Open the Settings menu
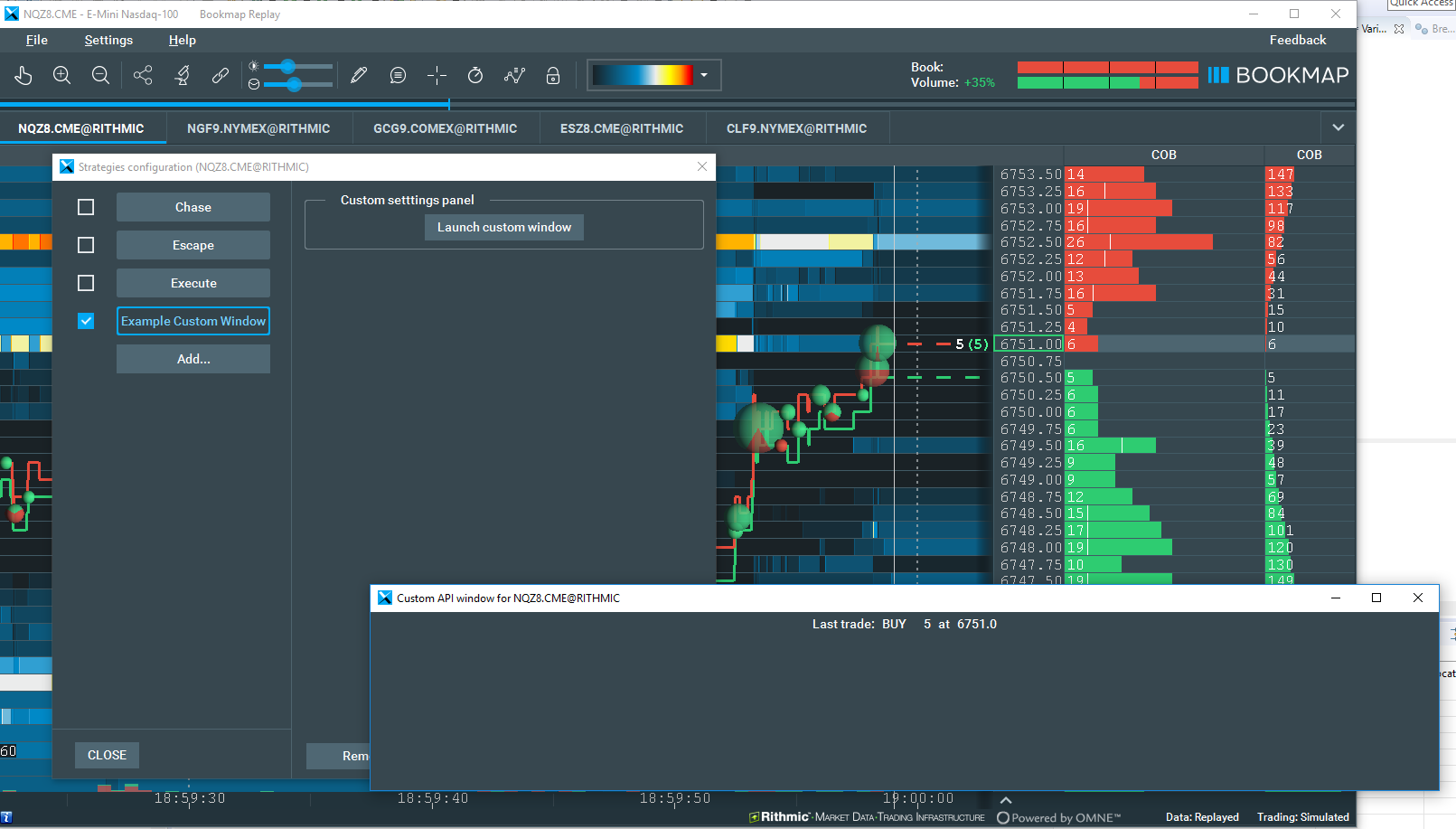1456x829 pixels. 108,40
